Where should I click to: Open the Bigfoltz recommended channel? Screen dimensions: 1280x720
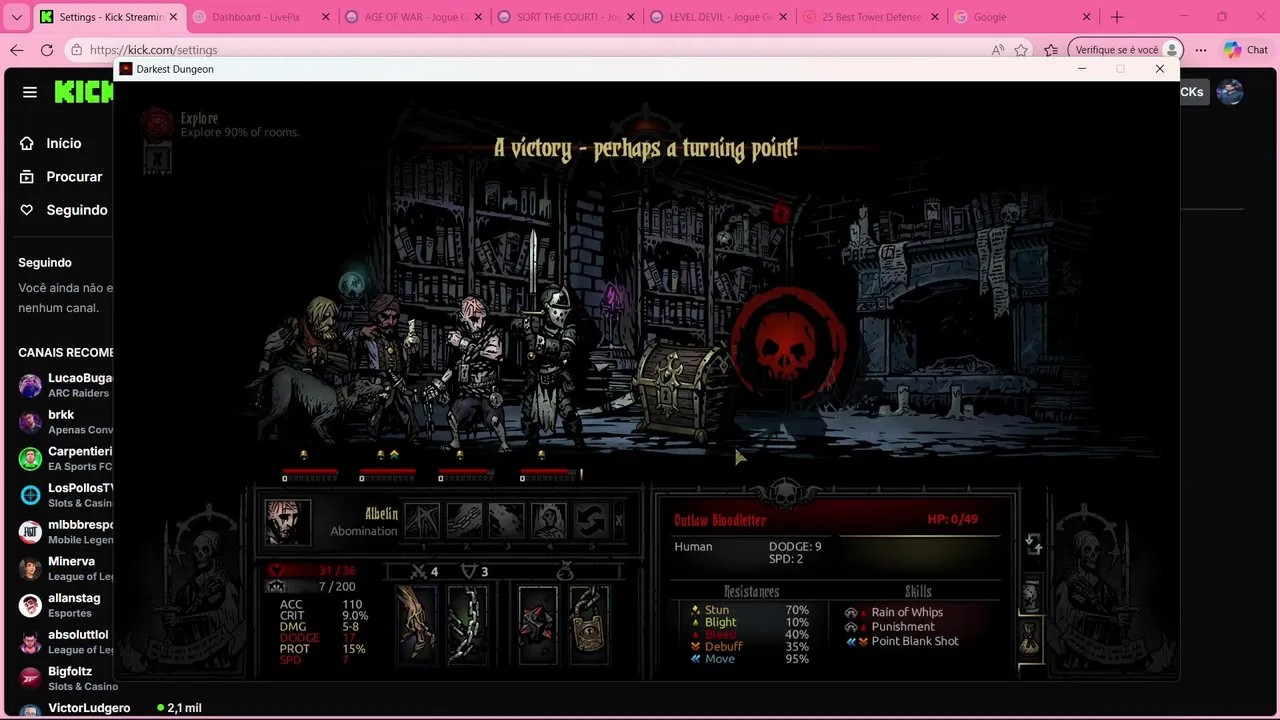tap(64, 678)
